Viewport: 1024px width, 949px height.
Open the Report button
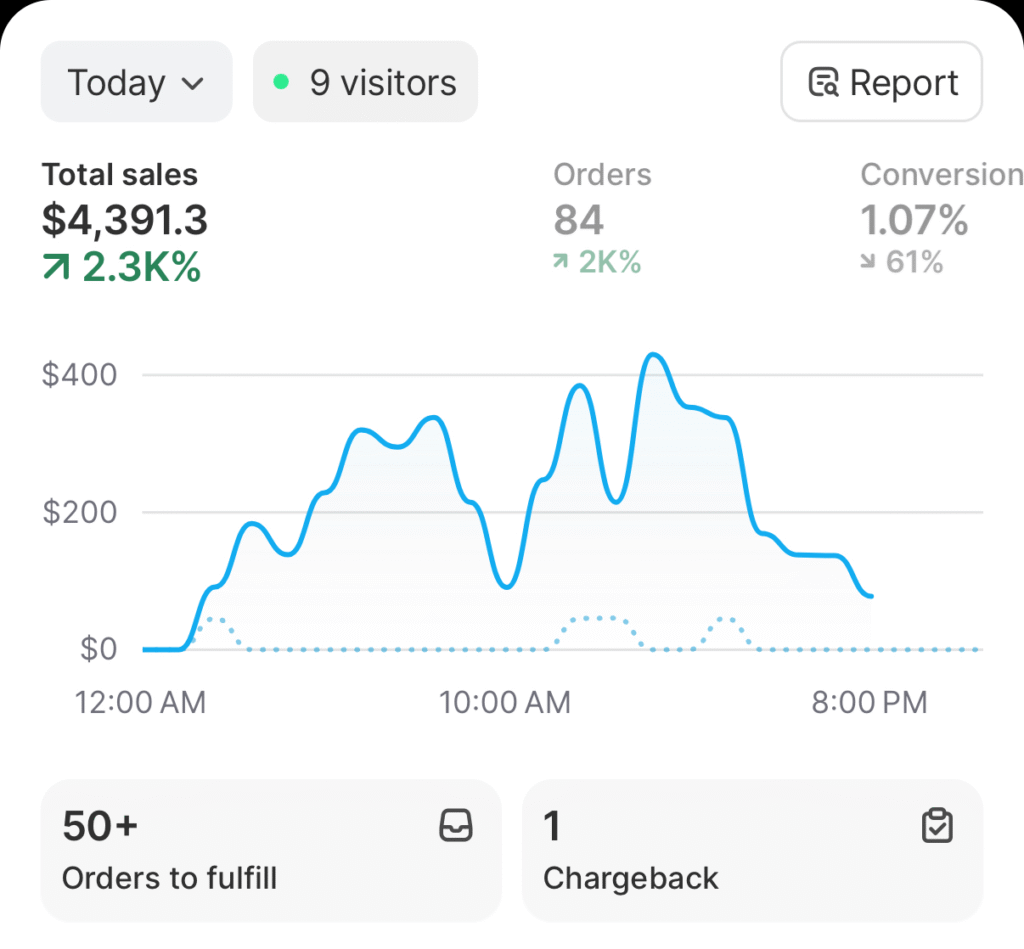click(x=881, y=82)
